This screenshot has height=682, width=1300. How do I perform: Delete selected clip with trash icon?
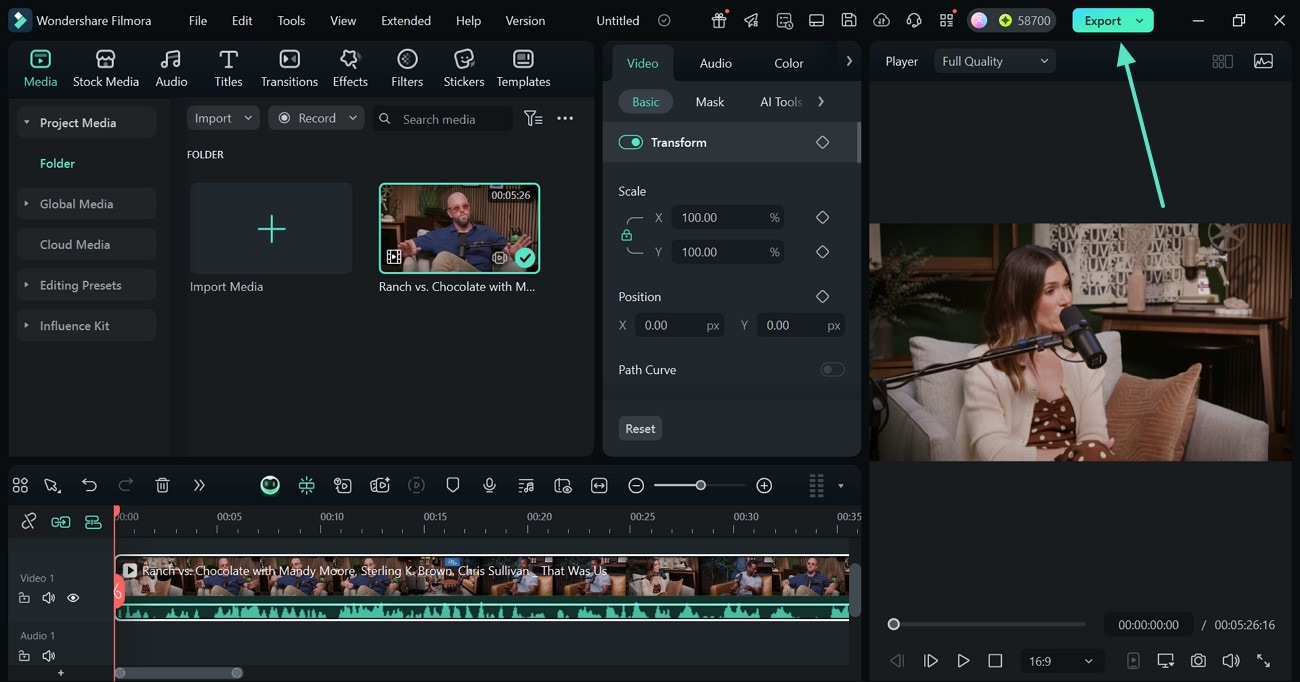tap(162, 485)
